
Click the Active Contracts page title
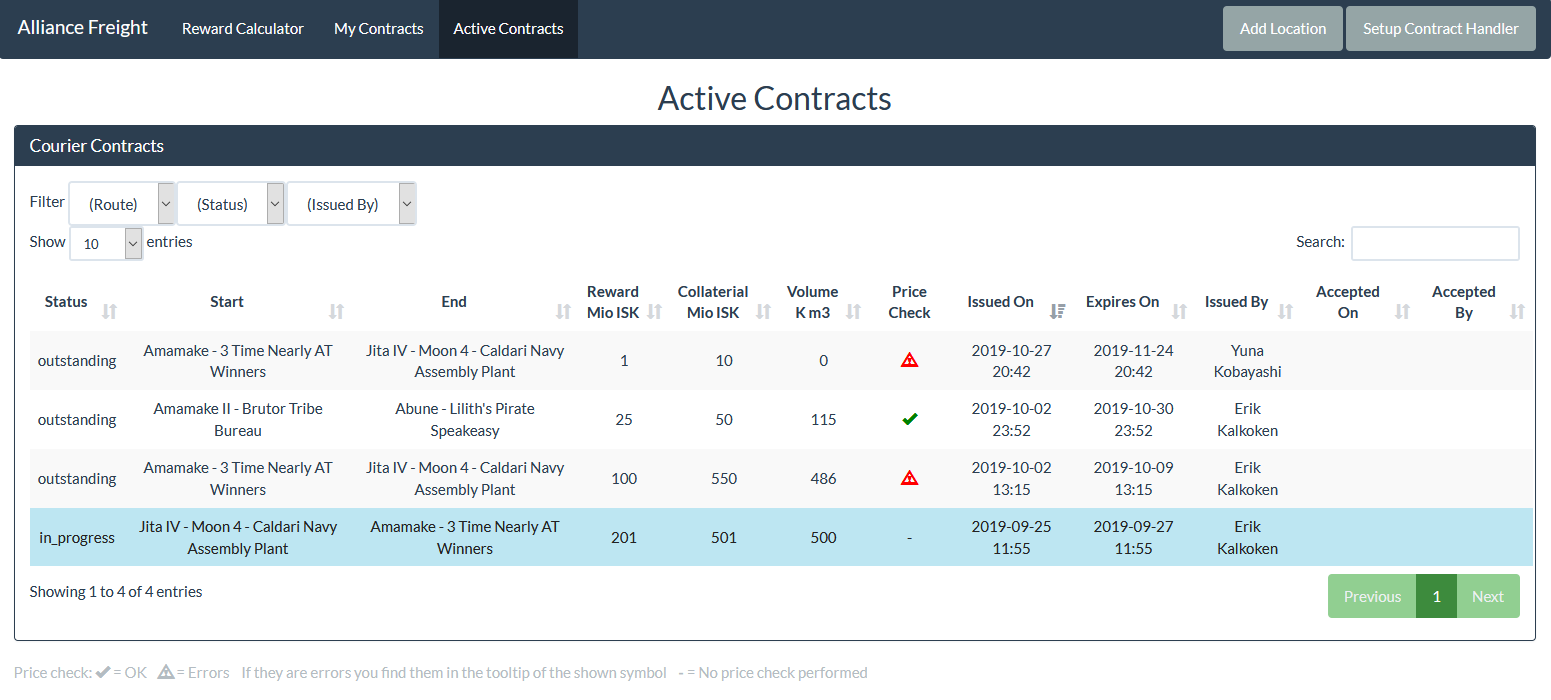[775, 98]
